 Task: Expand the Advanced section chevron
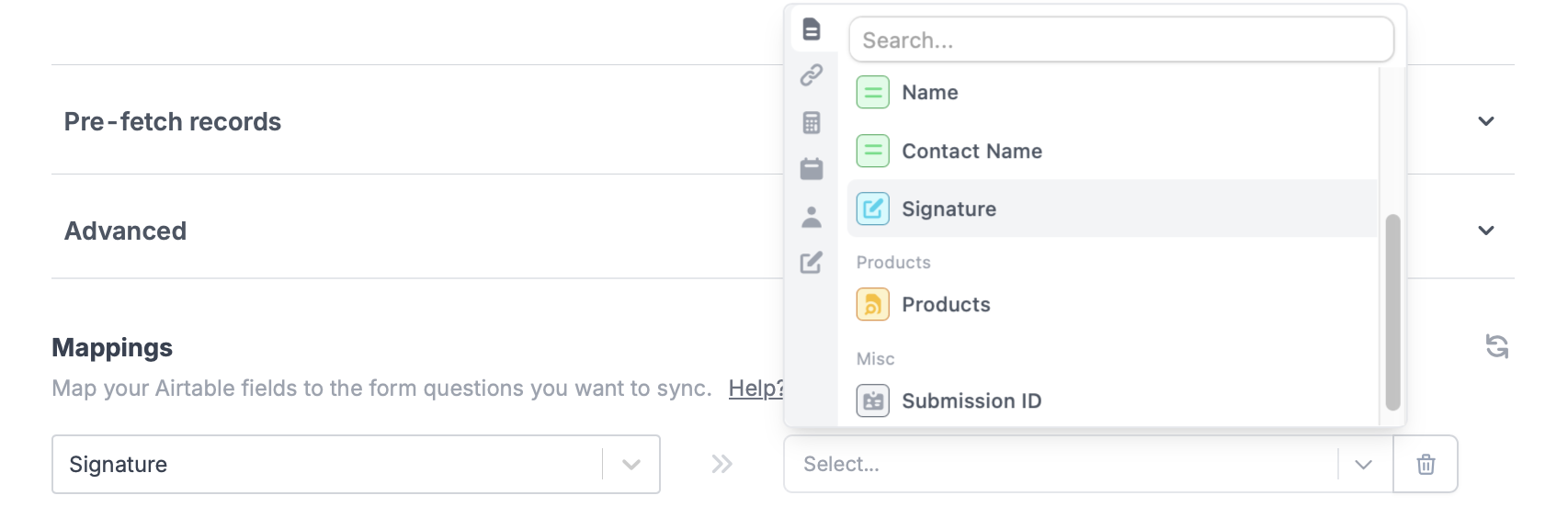[1485, 231]
